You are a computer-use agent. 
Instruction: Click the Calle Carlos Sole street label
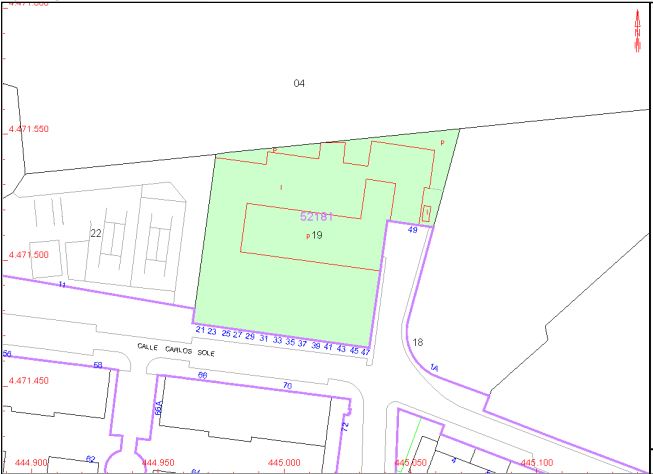pyautogui.click(x=176, y=348)
